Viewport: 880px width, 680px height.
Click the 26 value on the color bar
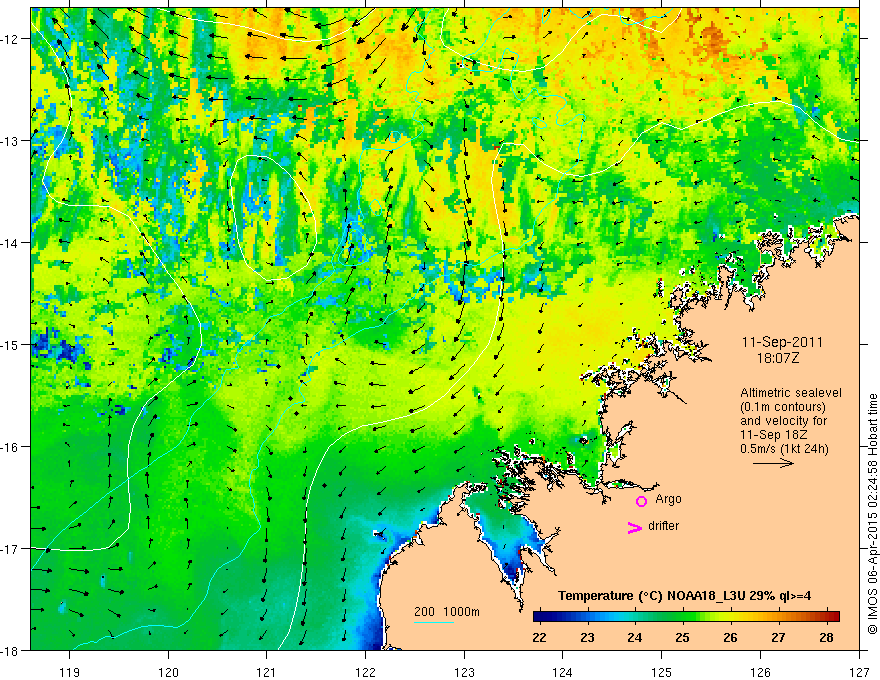(x=730, y=637)
